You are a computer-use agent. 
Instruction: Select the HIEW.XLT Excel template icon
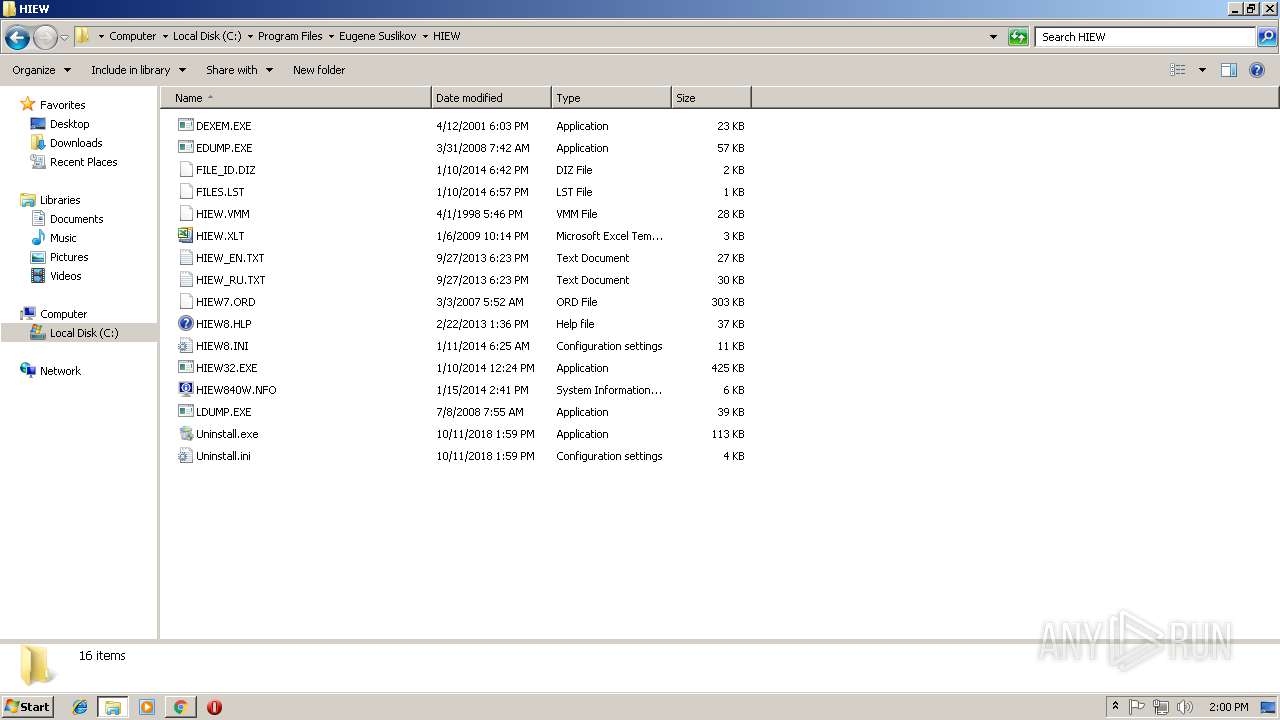tap(185, 236)
